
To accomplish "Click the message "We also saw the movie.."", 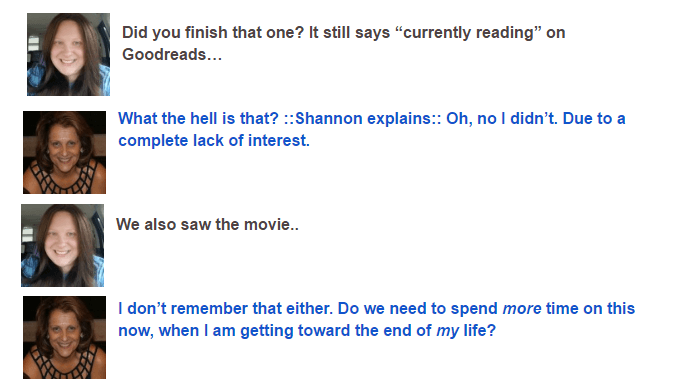I will point(207,224).
